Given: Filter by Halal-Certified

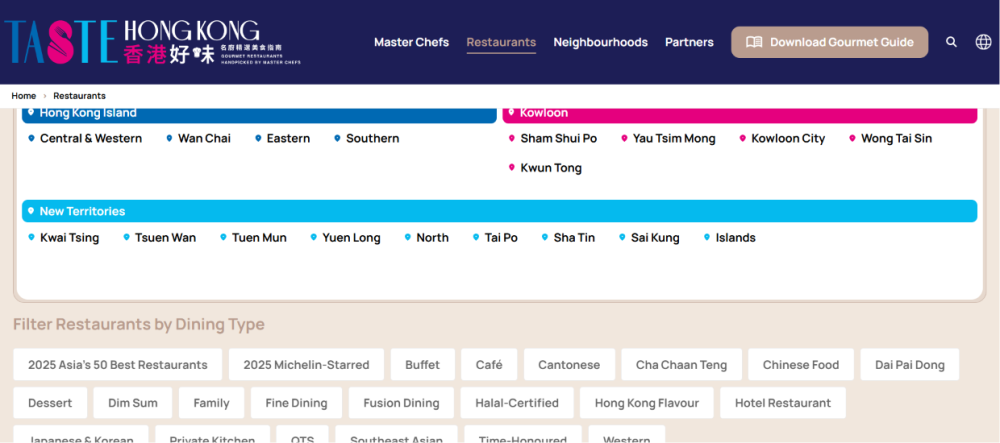Looking at the screenshot, I should pos(517,403).
